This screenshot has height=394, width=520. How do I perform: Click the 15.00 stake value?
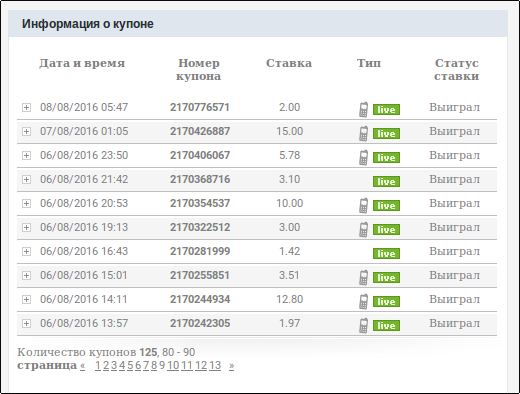(x=289, y=131)
